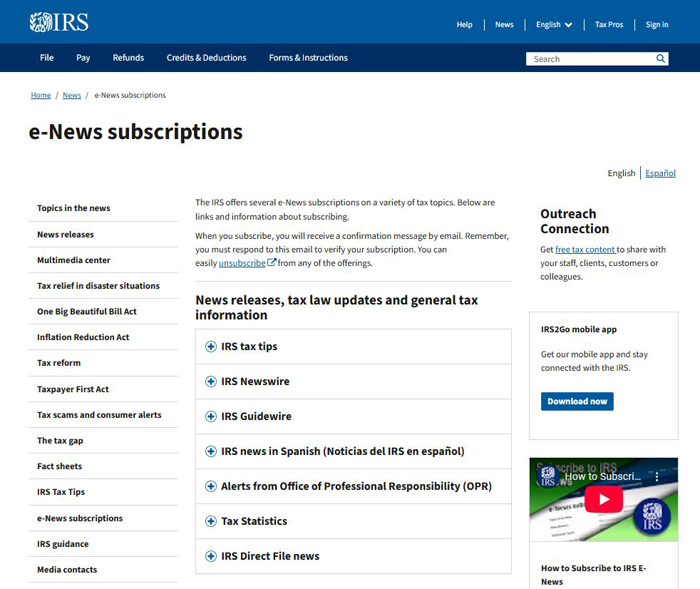
Task: Open Inflation Reduction Act sidebar link
Action: tap(83, 337)
